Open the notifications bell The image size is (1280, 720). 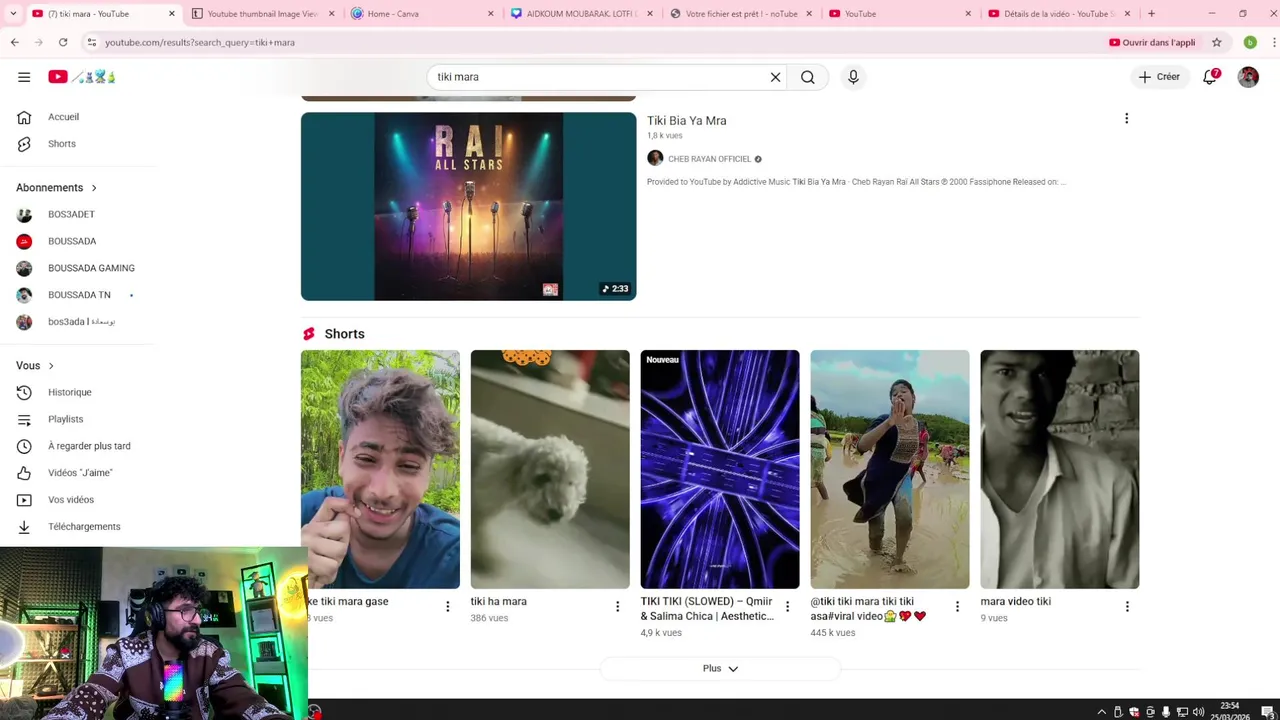tap(1210, 77)
